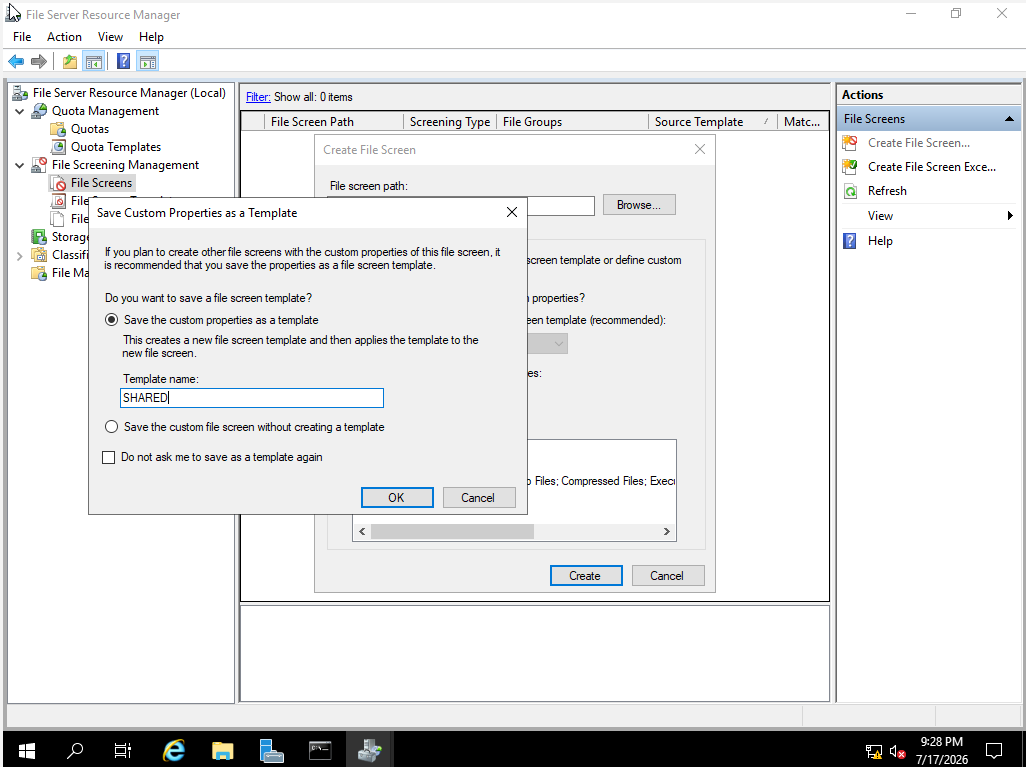Open the Action menu
Image resolution: width=1026 pixels, height=767 pixels.
[x=64, y=37]
